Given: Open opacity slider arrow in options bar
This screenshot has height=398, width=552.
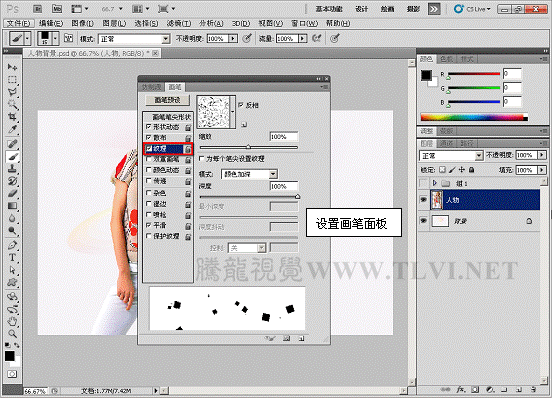Looking at the screenshot, I should tap(233, 38).
